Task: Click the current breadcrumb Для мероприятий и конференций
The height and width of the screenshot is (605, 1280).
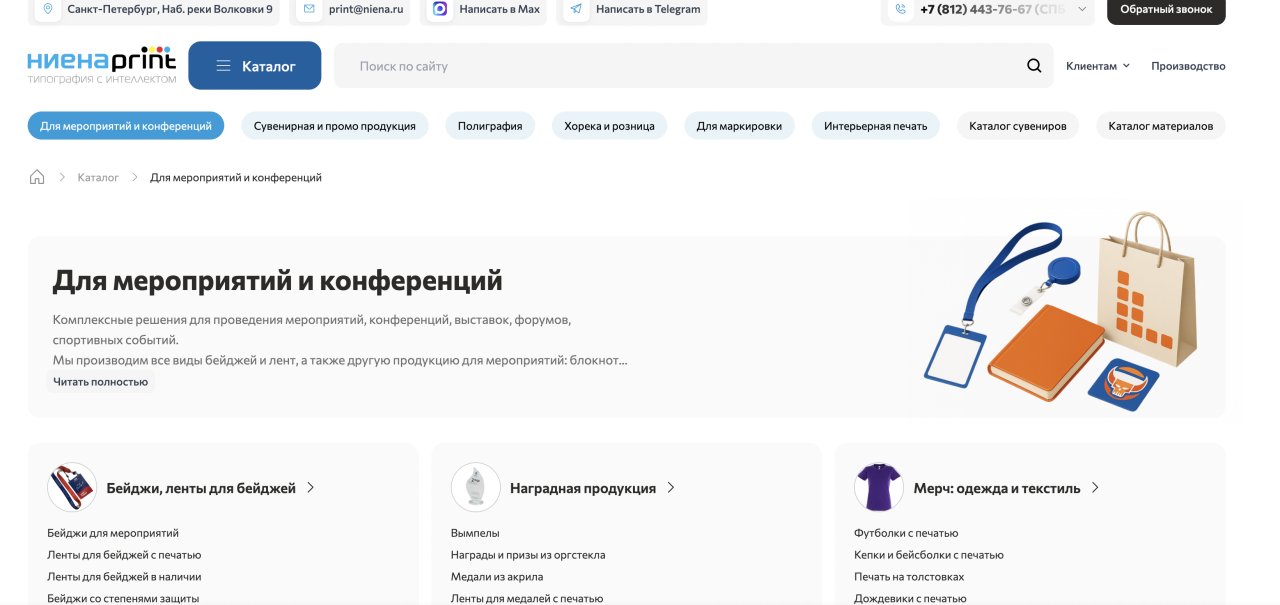Action: point(236,177)
